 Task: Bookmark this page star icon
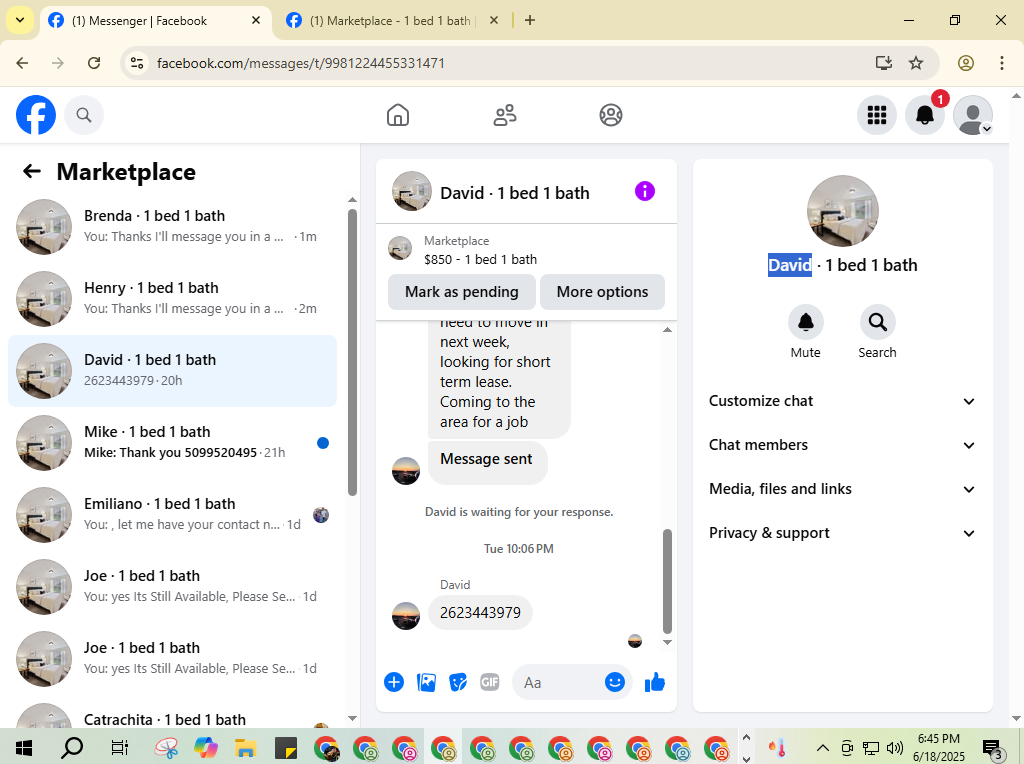click(x=916, y=63)
